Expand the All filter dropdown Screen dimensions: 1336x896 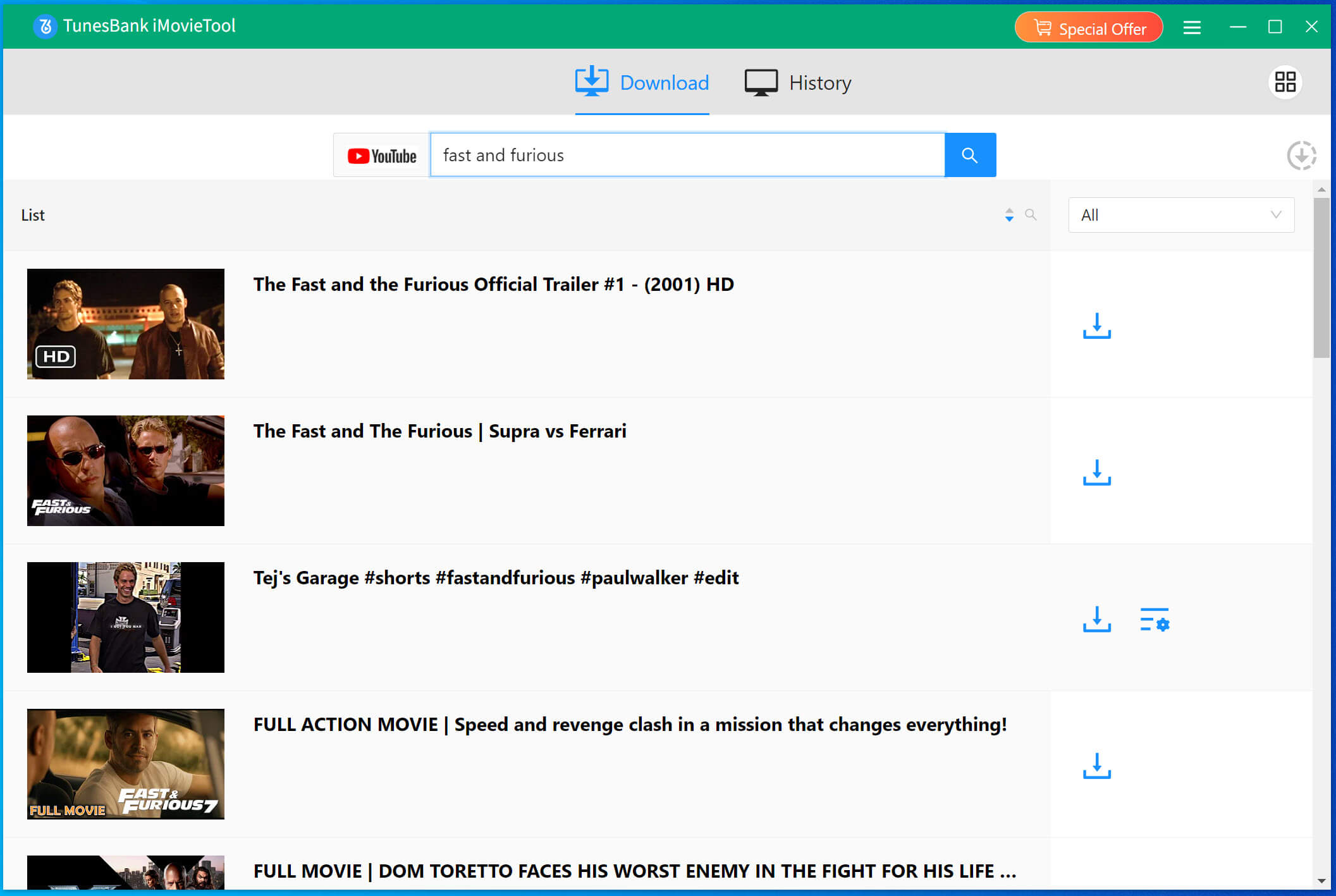pos(1181,215)
